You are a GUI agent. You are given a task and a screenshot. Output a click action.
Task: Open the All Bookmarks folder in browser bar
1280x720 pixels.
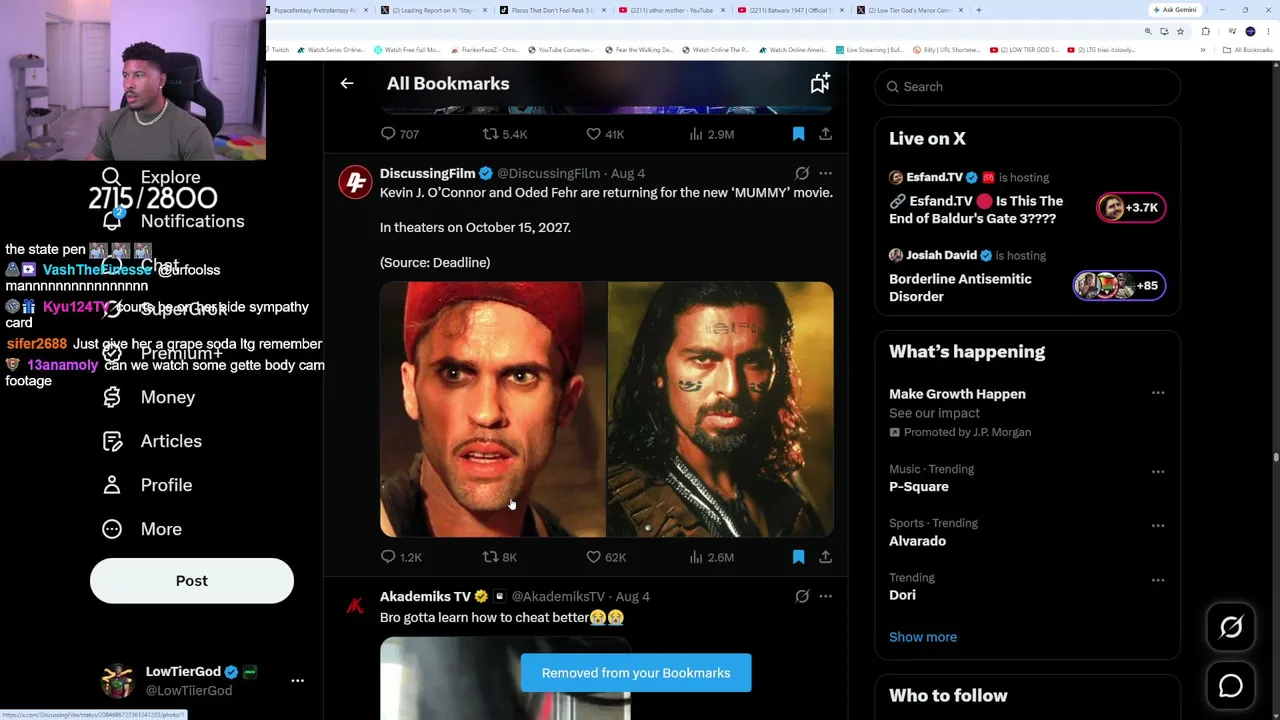click(1248, 50)
